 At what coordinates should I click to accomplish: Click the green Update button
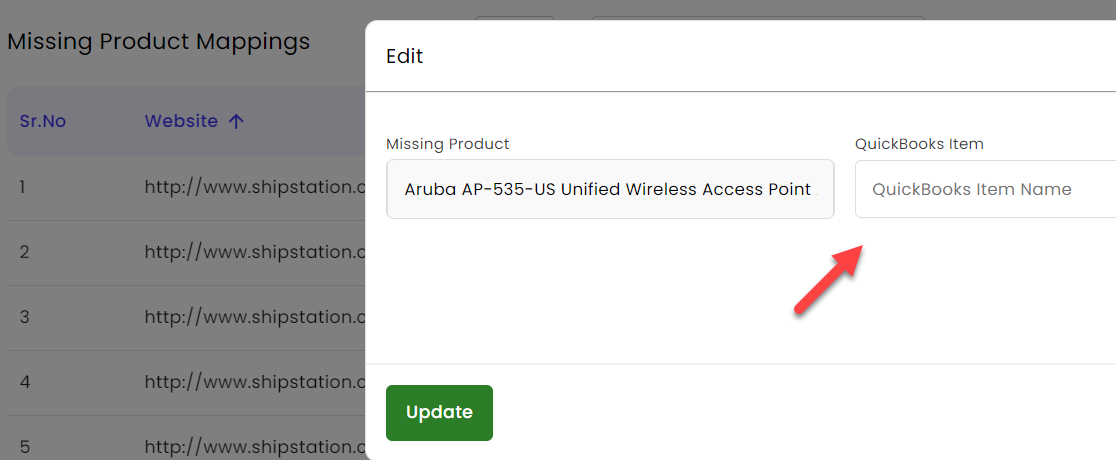(x=439, y=413)
